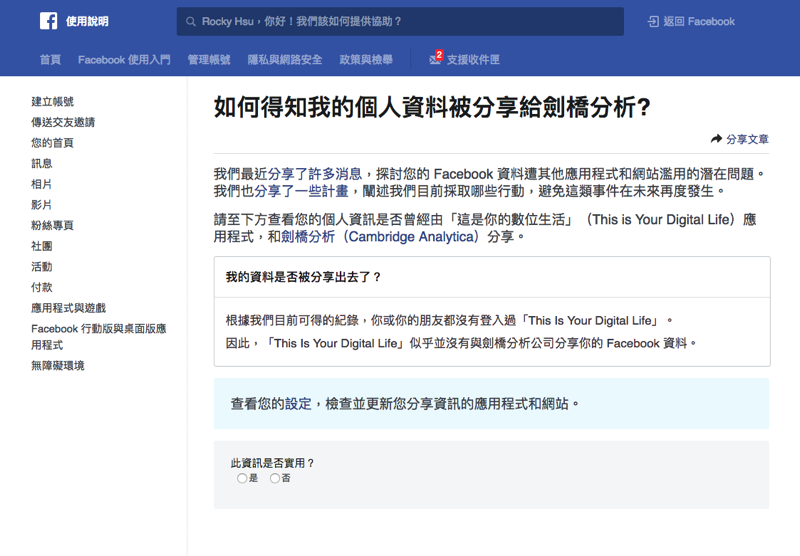Open the 政策與檢舉 menu
Image resolution: width=800 pixels, height=556 pixels.
click(366, 60)
